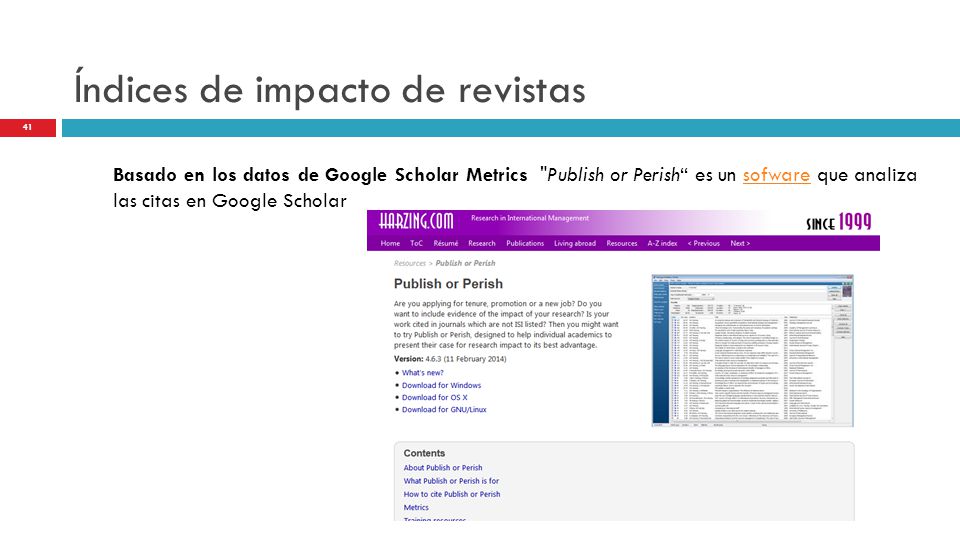Screen dimensions: 960x540
Task: Open the 'sofware' hyperlink in the slide text
Action: pyautogui.click(x=776, y=175)
